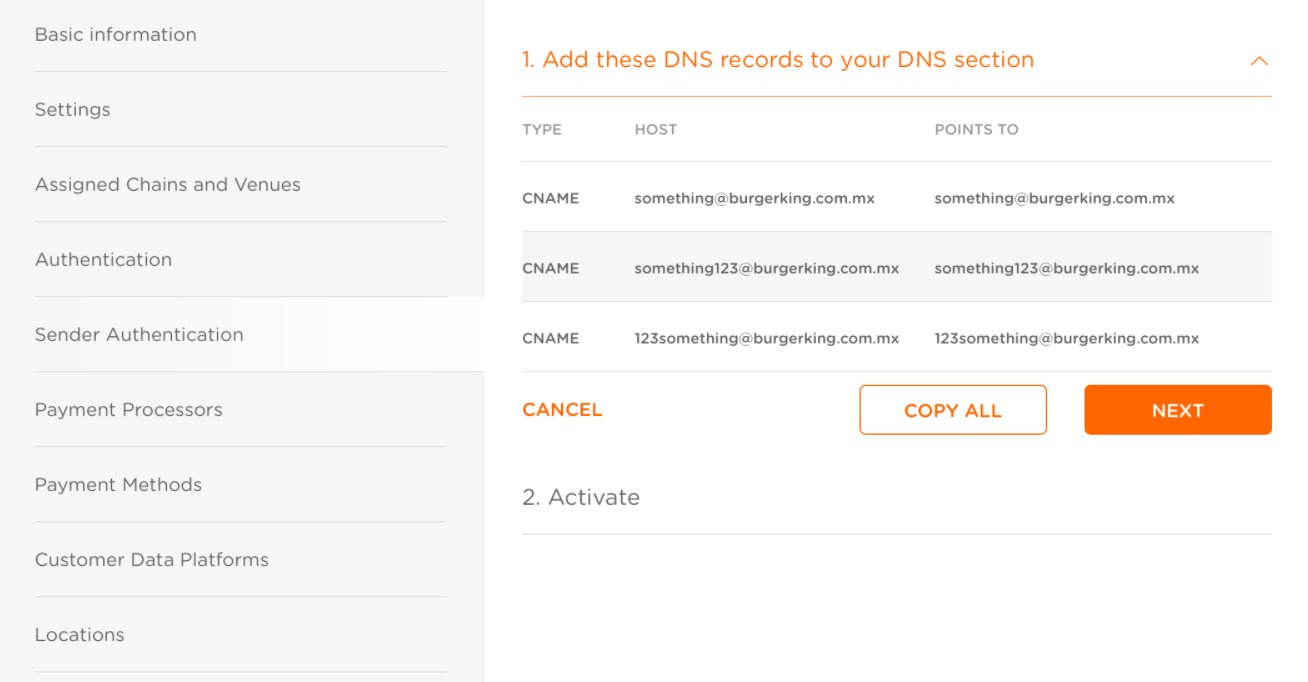Image resolution: width=1308 pixels, height=682 pixels.
Task: Open Assigned Chains and Venues
Action: tap(168, 184)
